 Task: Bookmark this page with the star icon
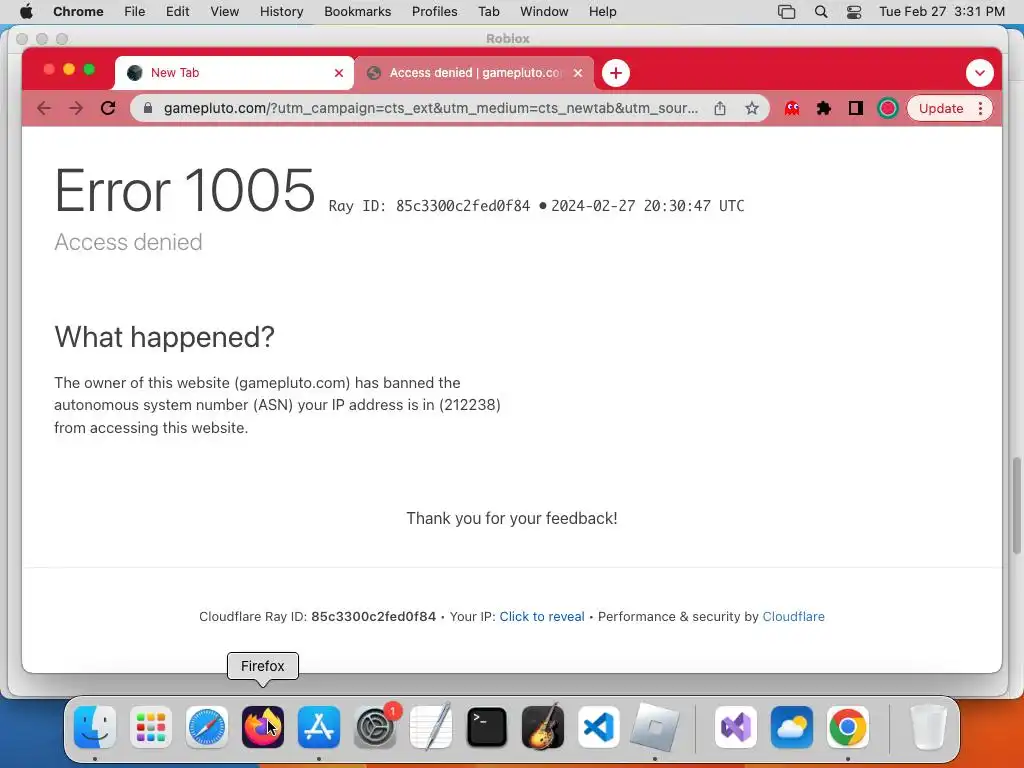click(752, 108)
